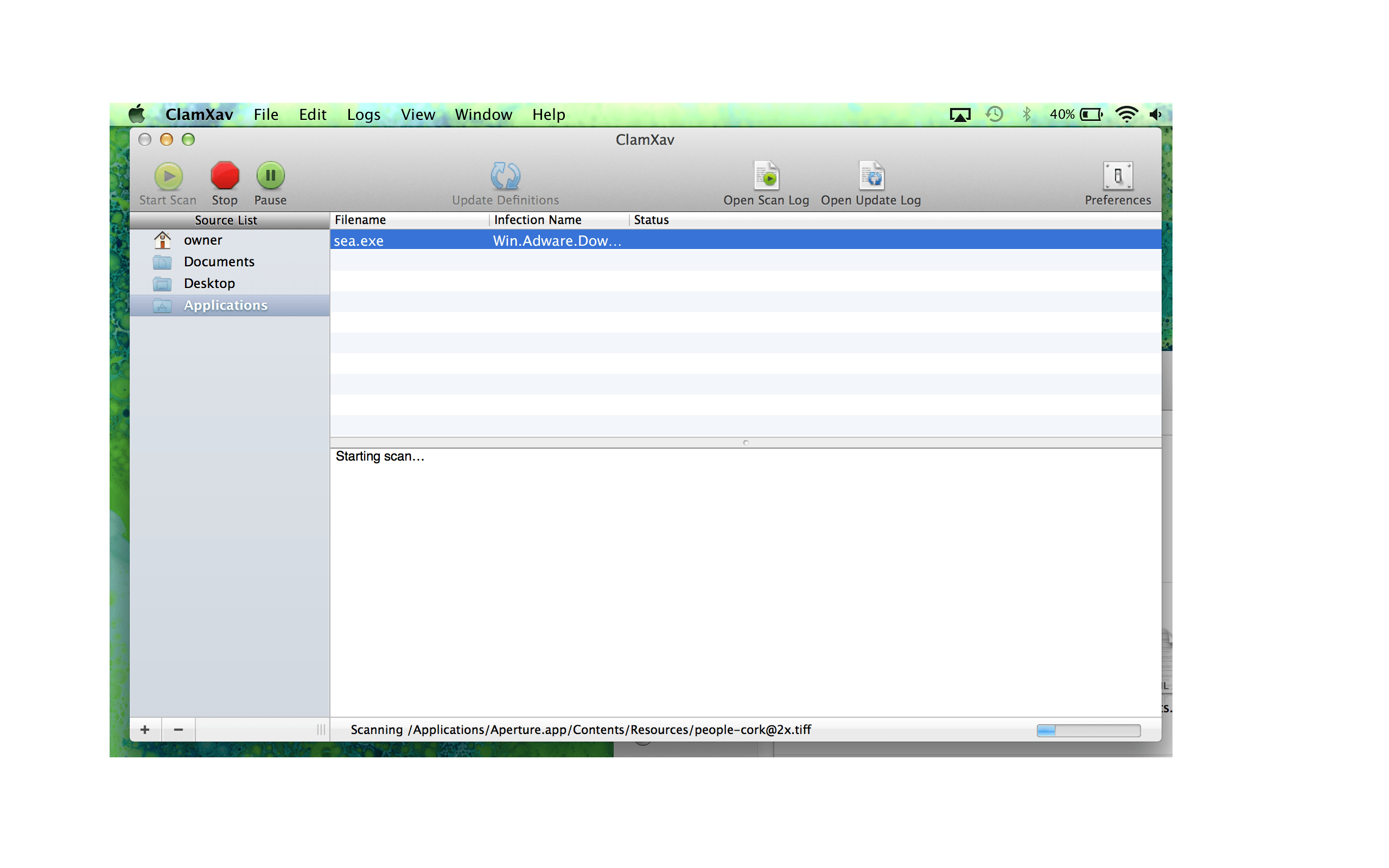Viewport: 1389px width, 868px height.
Task: Open the Scan Log
Action: [766, 176]
